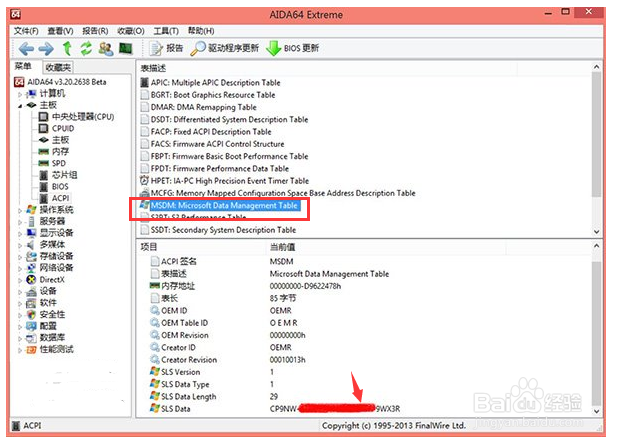Select AIDA64 v3.20.2638 Beta root node

pyautogui.click(x=60, y=82)
